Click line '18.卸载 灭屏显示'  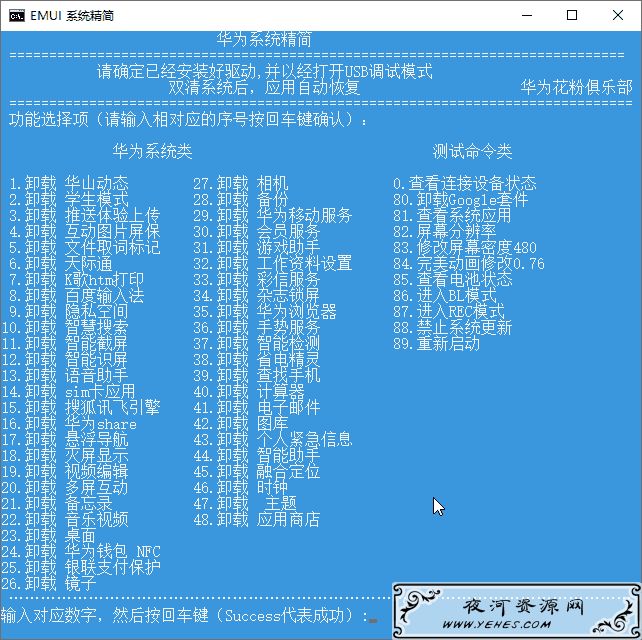65,455
